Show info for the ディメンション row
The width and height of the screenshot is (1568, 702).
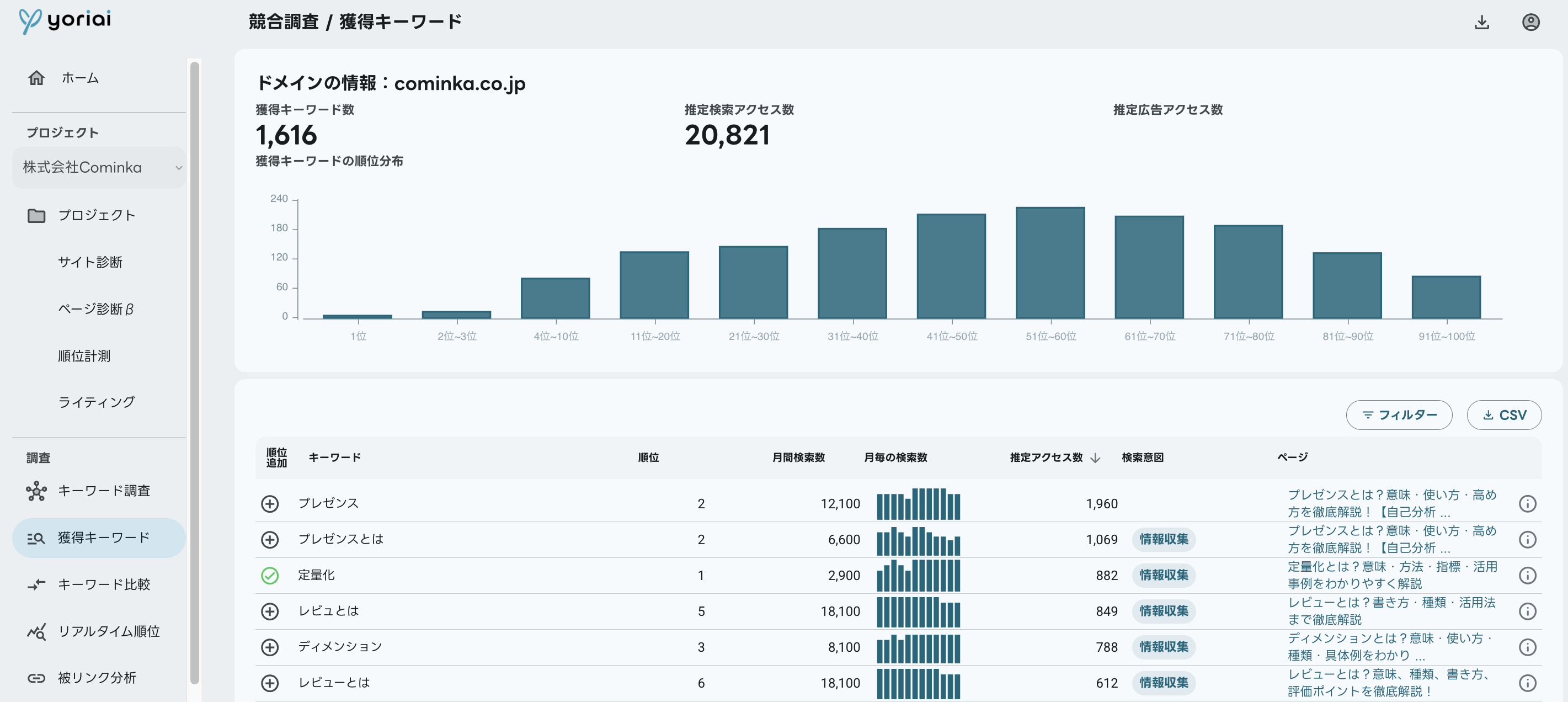click(x=1527, y=647)
